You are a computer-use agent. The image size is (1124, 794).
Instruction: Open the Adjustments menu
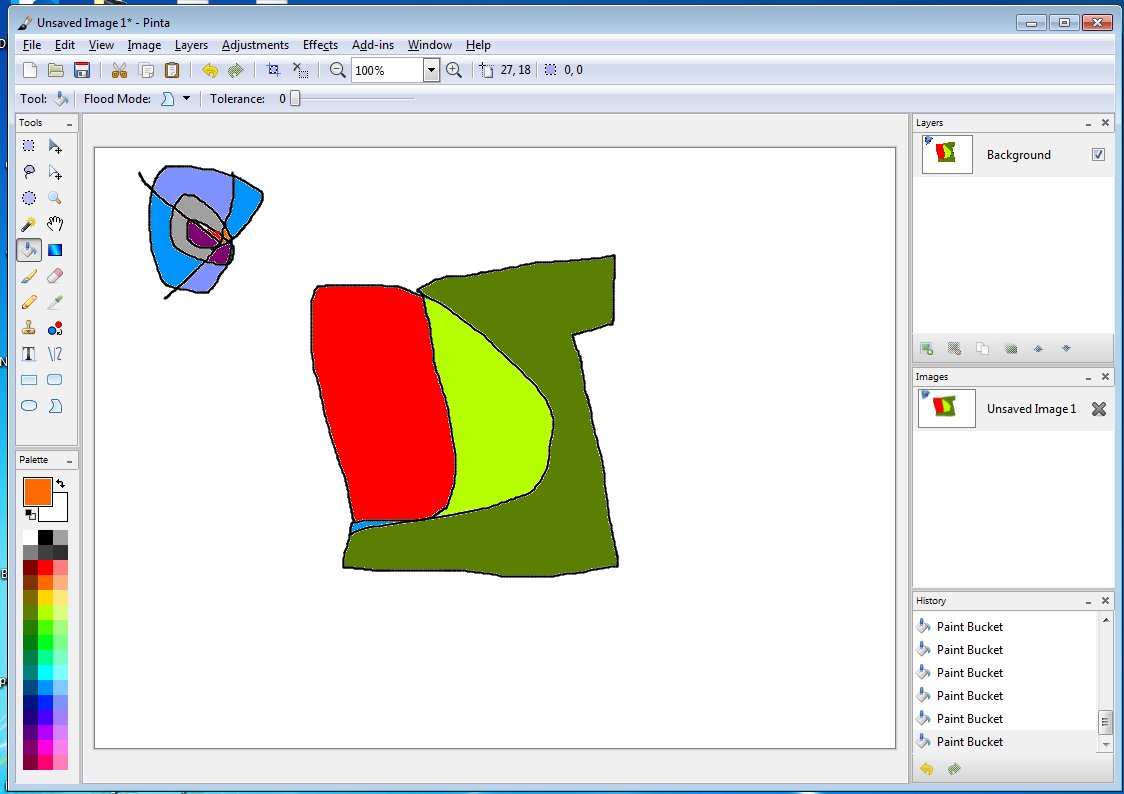coord(255,45)
